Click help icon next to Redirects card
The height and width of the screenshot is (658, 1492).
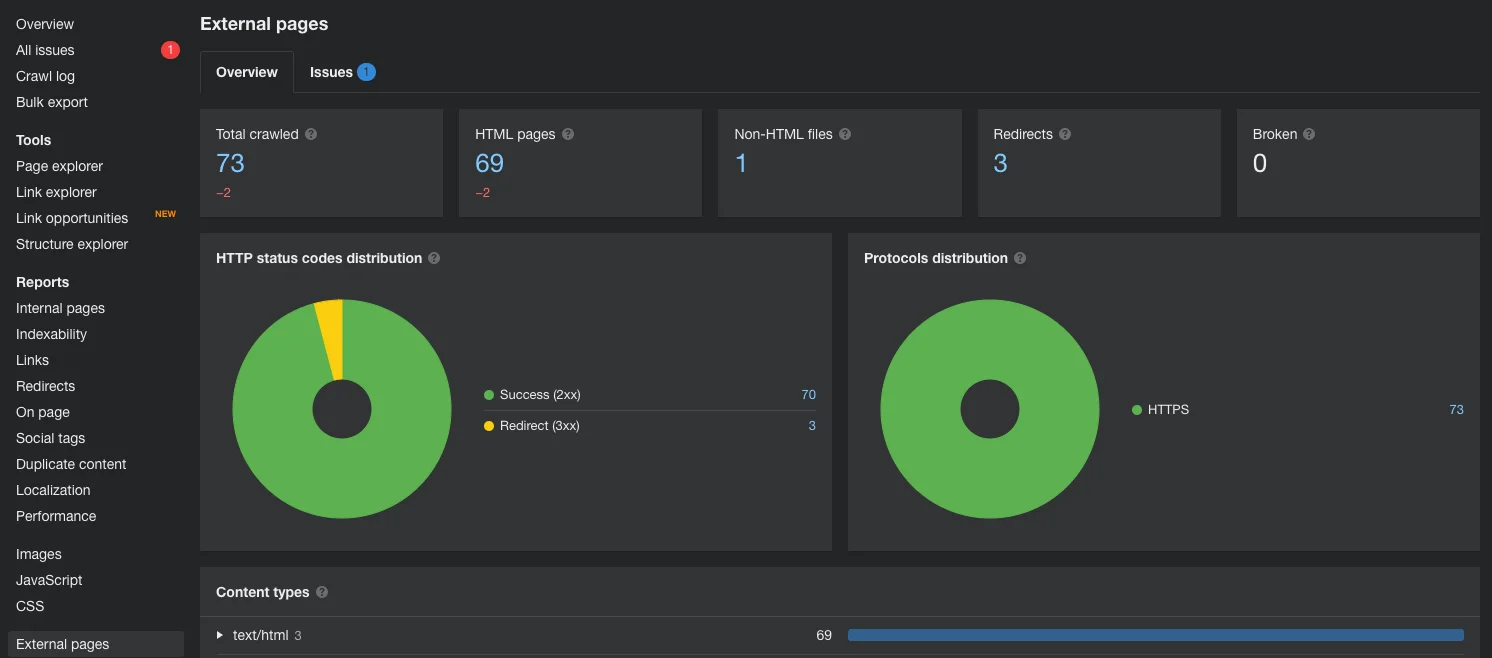pyautogui.click(x=1065, y=134)
